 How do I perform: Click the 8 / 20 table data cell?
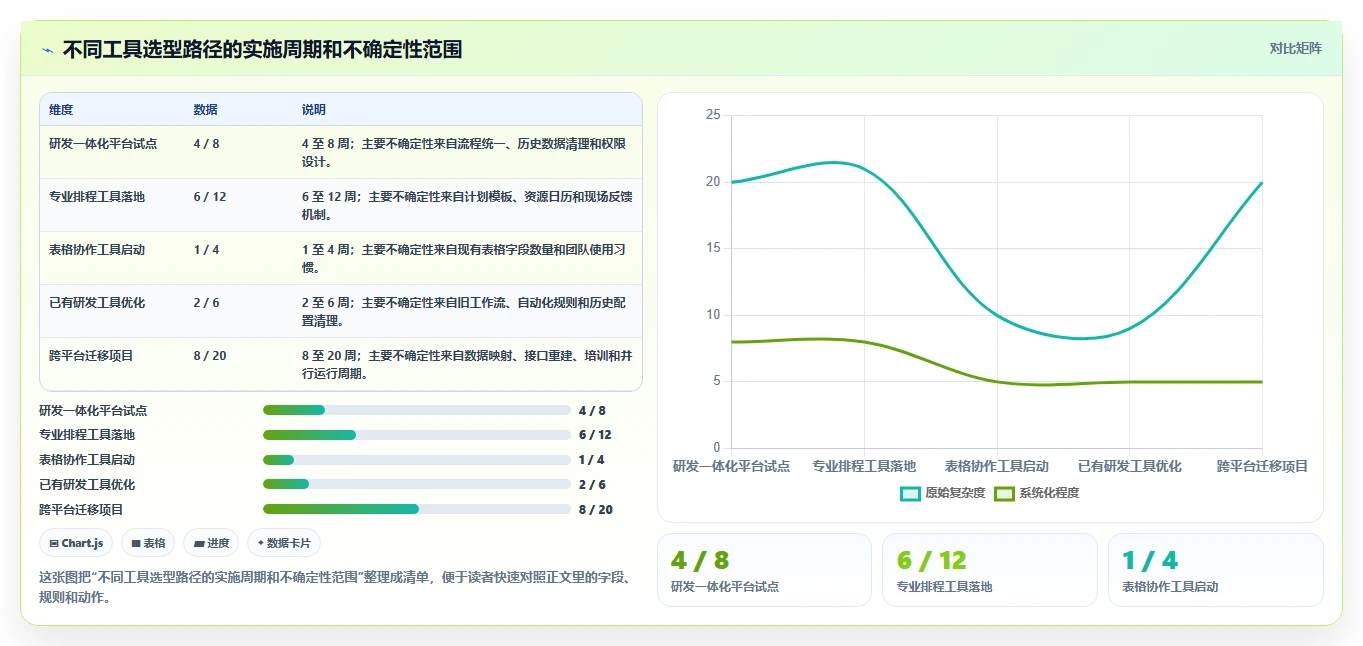(210, 356)
